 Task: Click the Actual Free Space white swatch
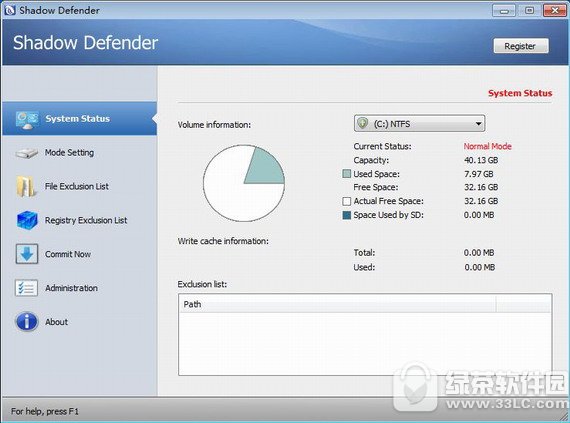click(x=346, y=201)
